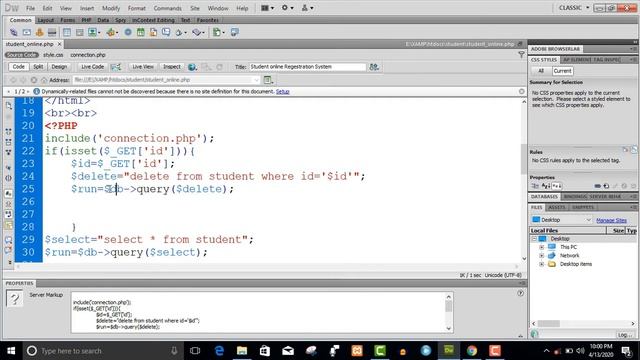The width and height of the screenshot is (640, 360).
Task: Open the Layout grid dropdown in menu bar
Action: click(x=267, y=8)
